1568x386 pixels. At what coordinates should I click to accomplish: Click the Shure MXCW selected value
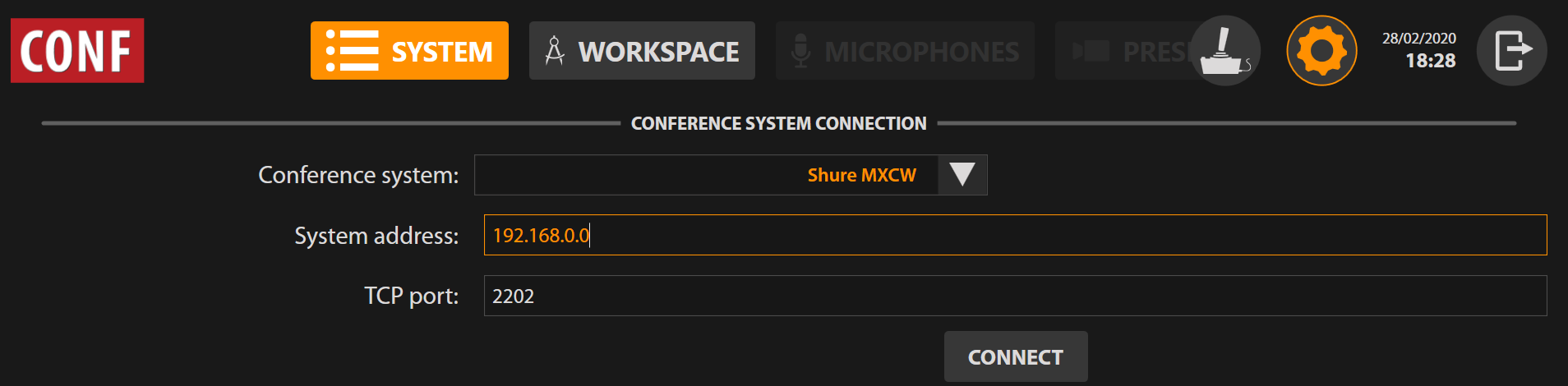(x=861, y=175)
